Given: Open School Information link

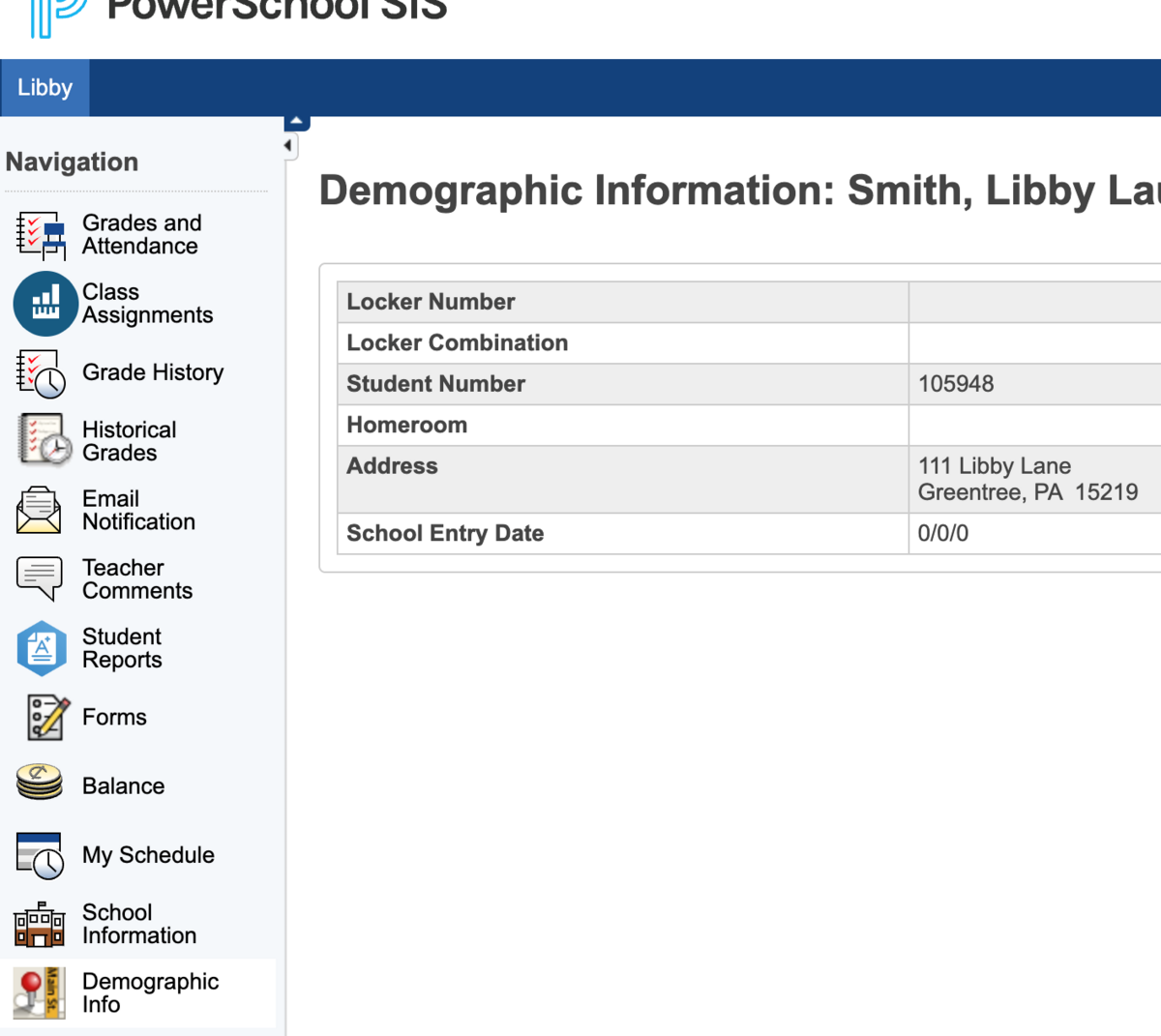Looking at the screenshot, I should point(139,924).
